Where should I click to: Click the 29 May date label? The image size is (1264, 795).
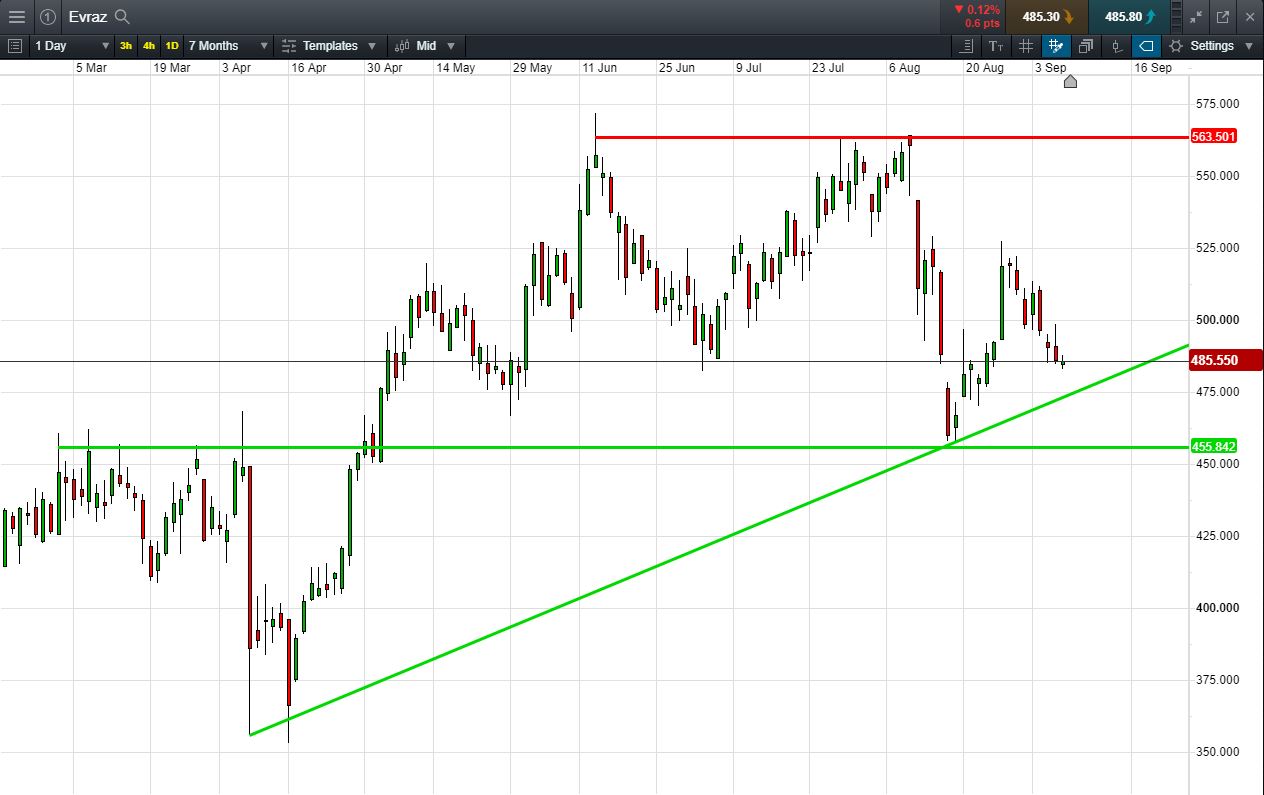tap(532, 68)
